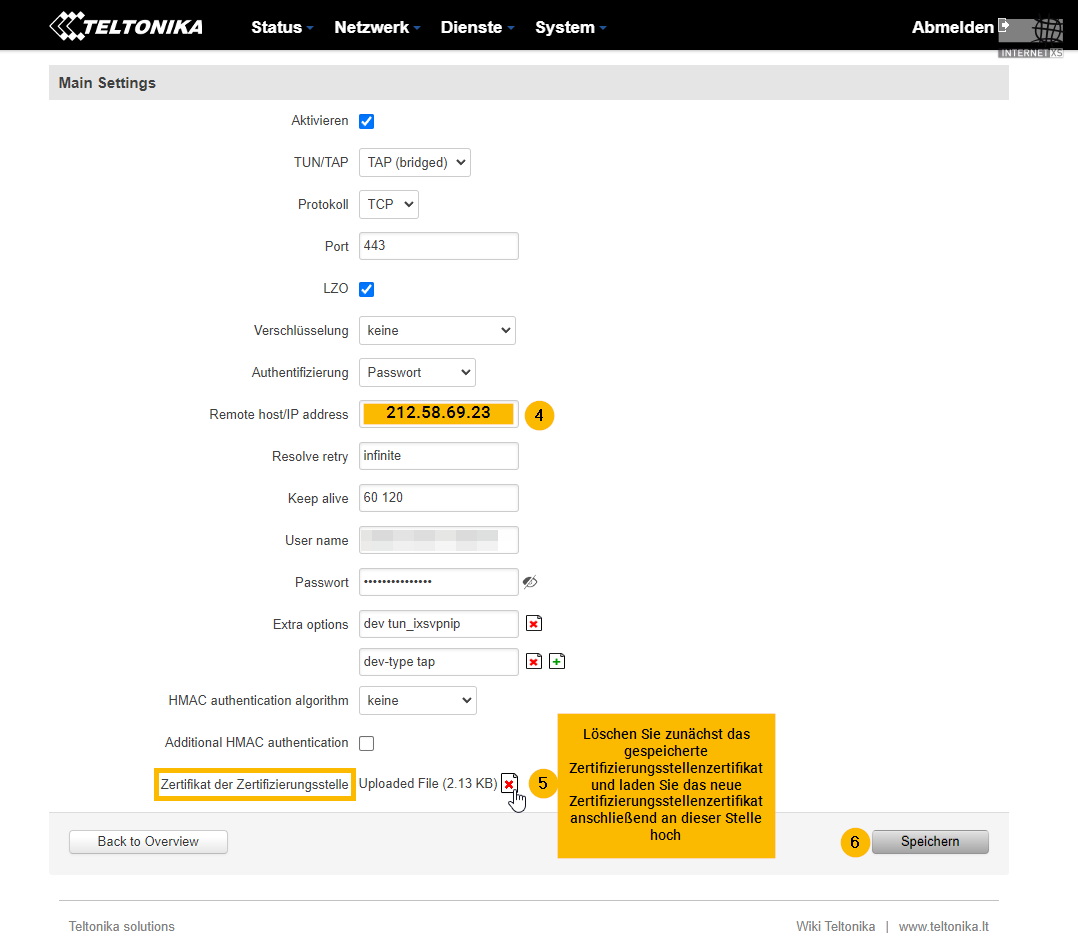Click the 'dev tun_ixsvpnip' extra options field

[x=439, y=623]
